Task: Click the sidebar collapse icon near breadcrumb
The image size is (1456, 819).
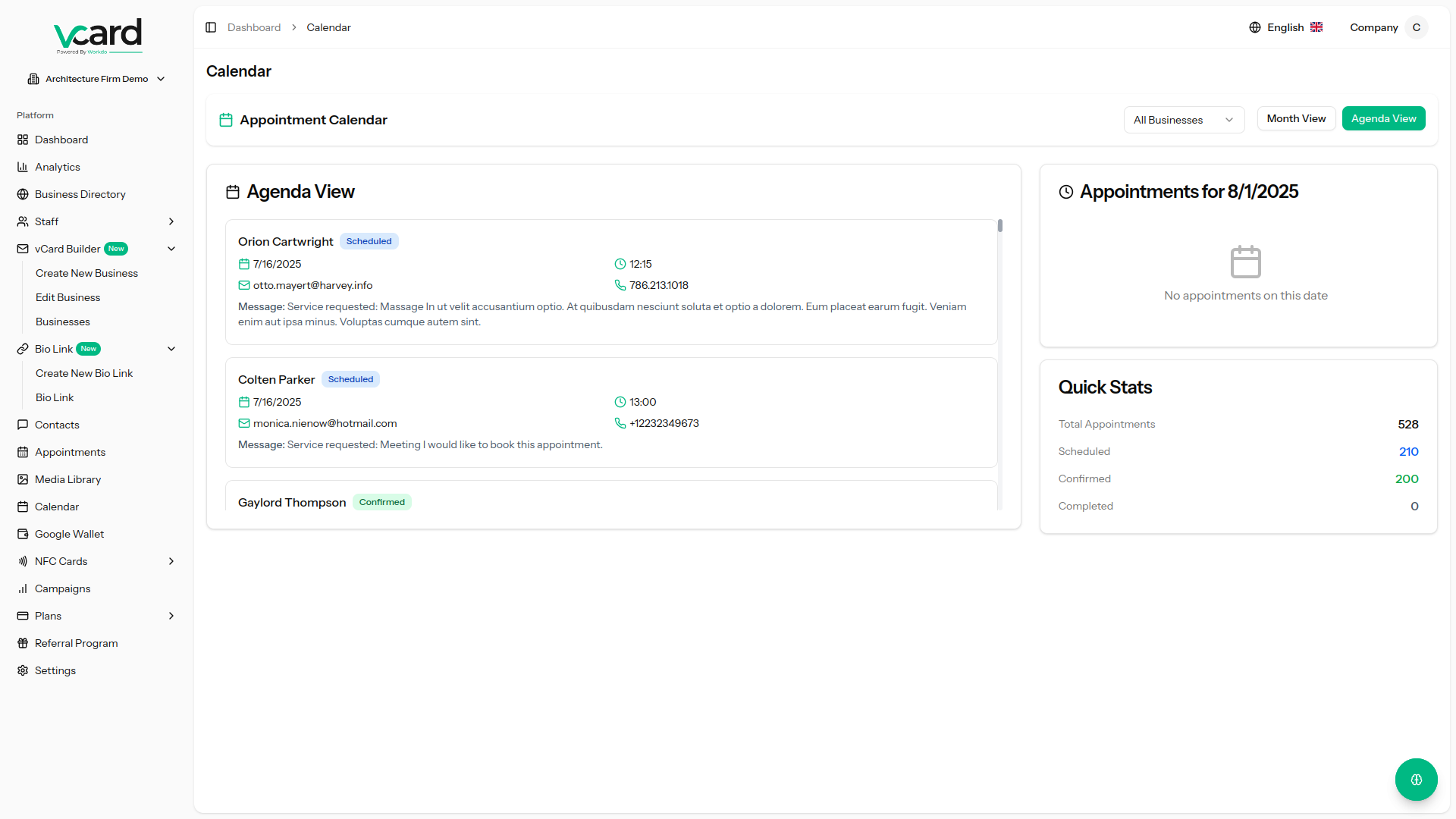Action: click(211, 27)
